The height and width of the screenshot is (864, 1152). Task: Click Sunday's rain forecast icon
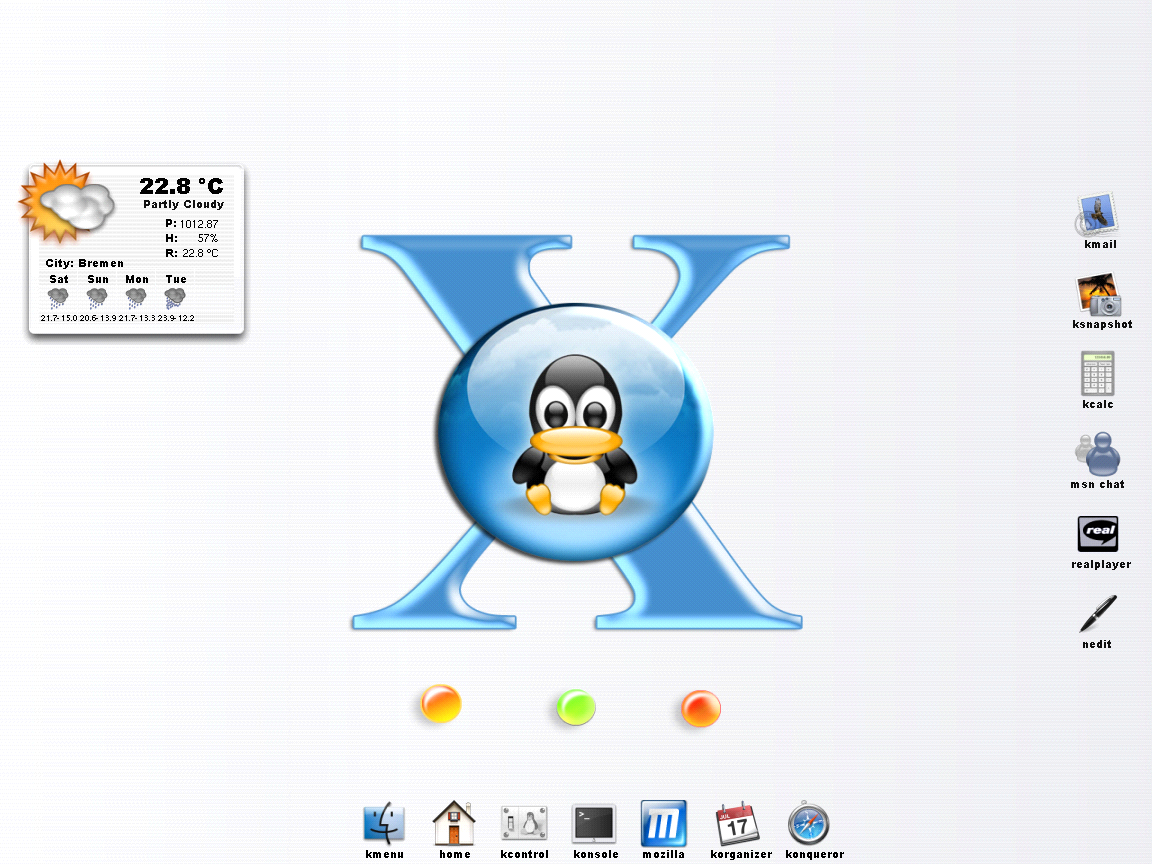[x=97, y=298]
